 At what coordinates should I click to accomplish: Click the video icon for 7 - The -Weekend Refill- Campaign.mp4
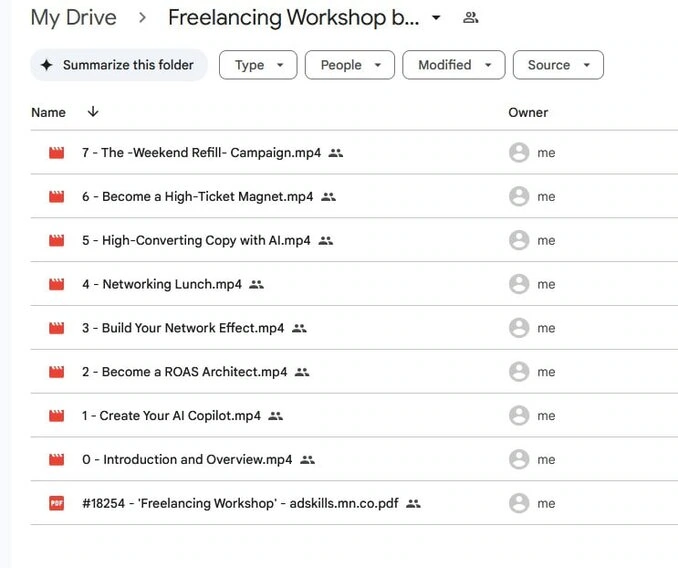coord(56,153)
